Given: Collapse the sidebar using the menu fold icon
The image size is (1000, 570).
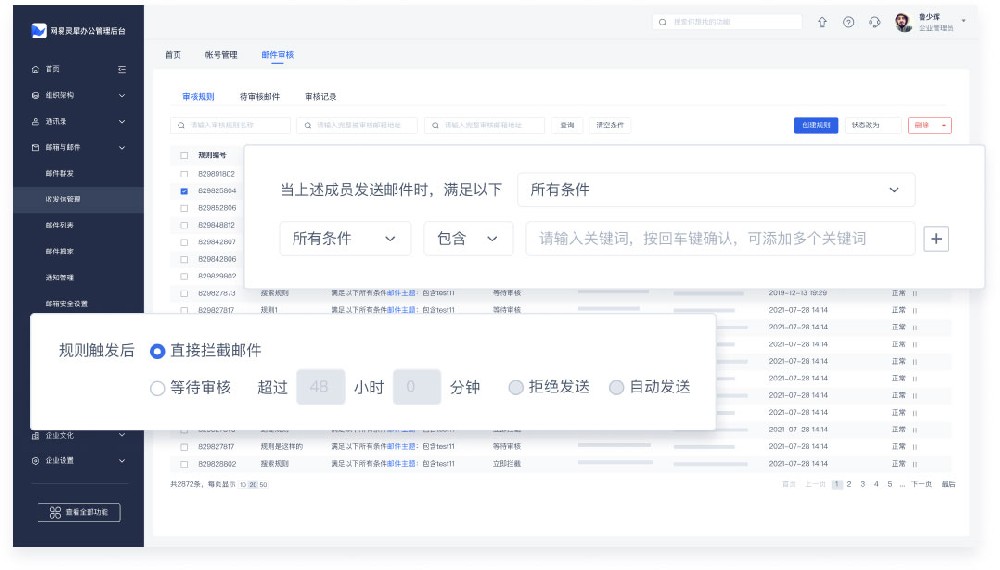Looking at the screenshot, I should coord(122,69).
